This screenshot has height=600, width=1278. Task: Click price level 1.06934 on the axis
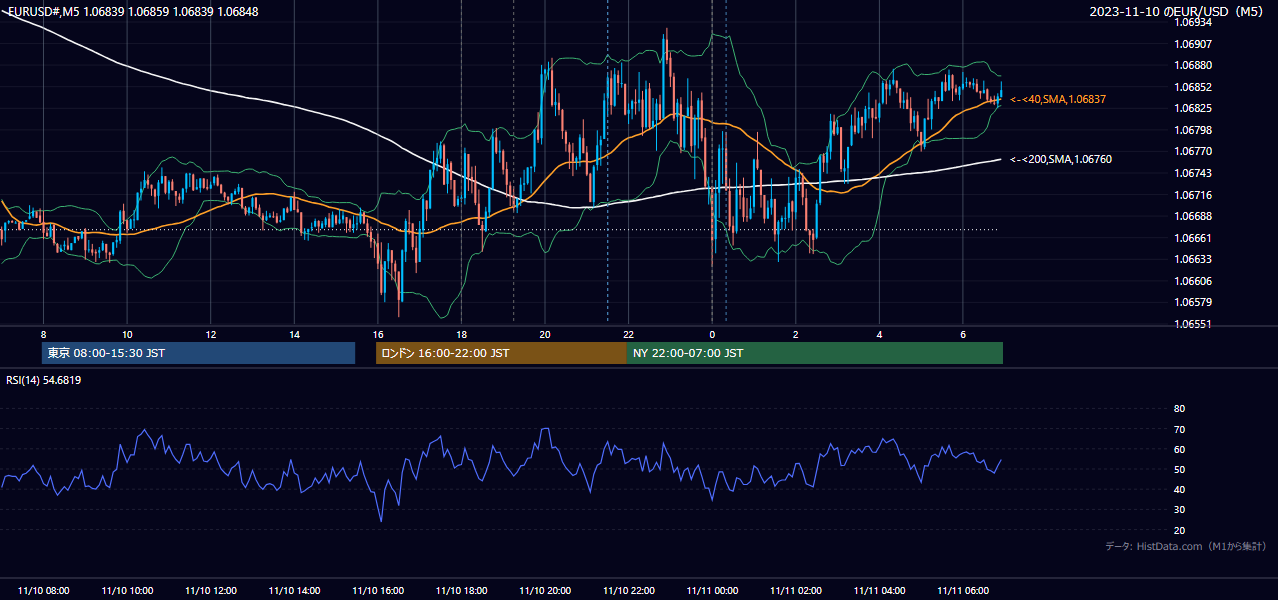1193,22
